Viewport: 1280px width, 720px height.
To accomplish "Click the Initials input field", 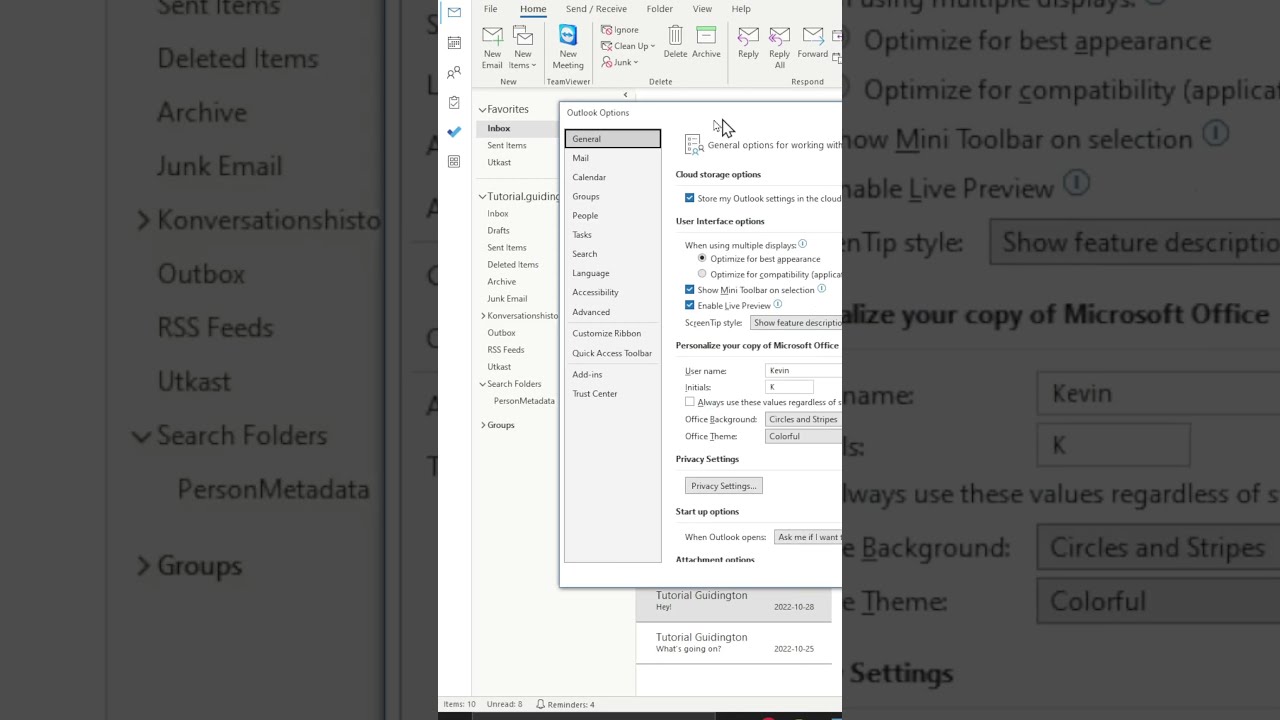I will coord(789,387).
